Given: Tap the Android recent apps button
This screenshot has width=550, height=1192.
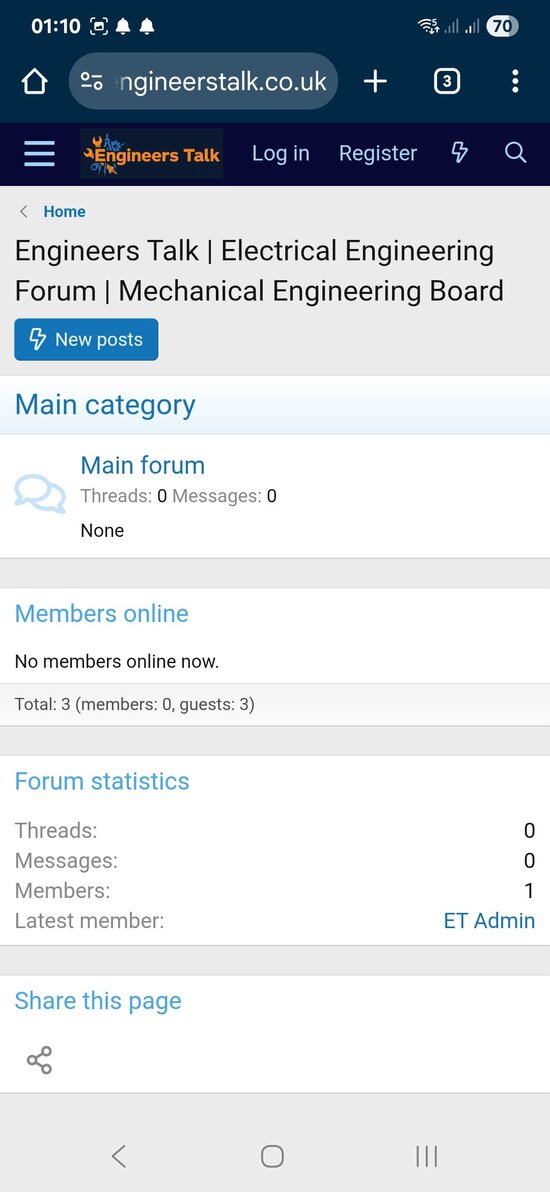Looking at the screenshot, I should pos(427,1156).
